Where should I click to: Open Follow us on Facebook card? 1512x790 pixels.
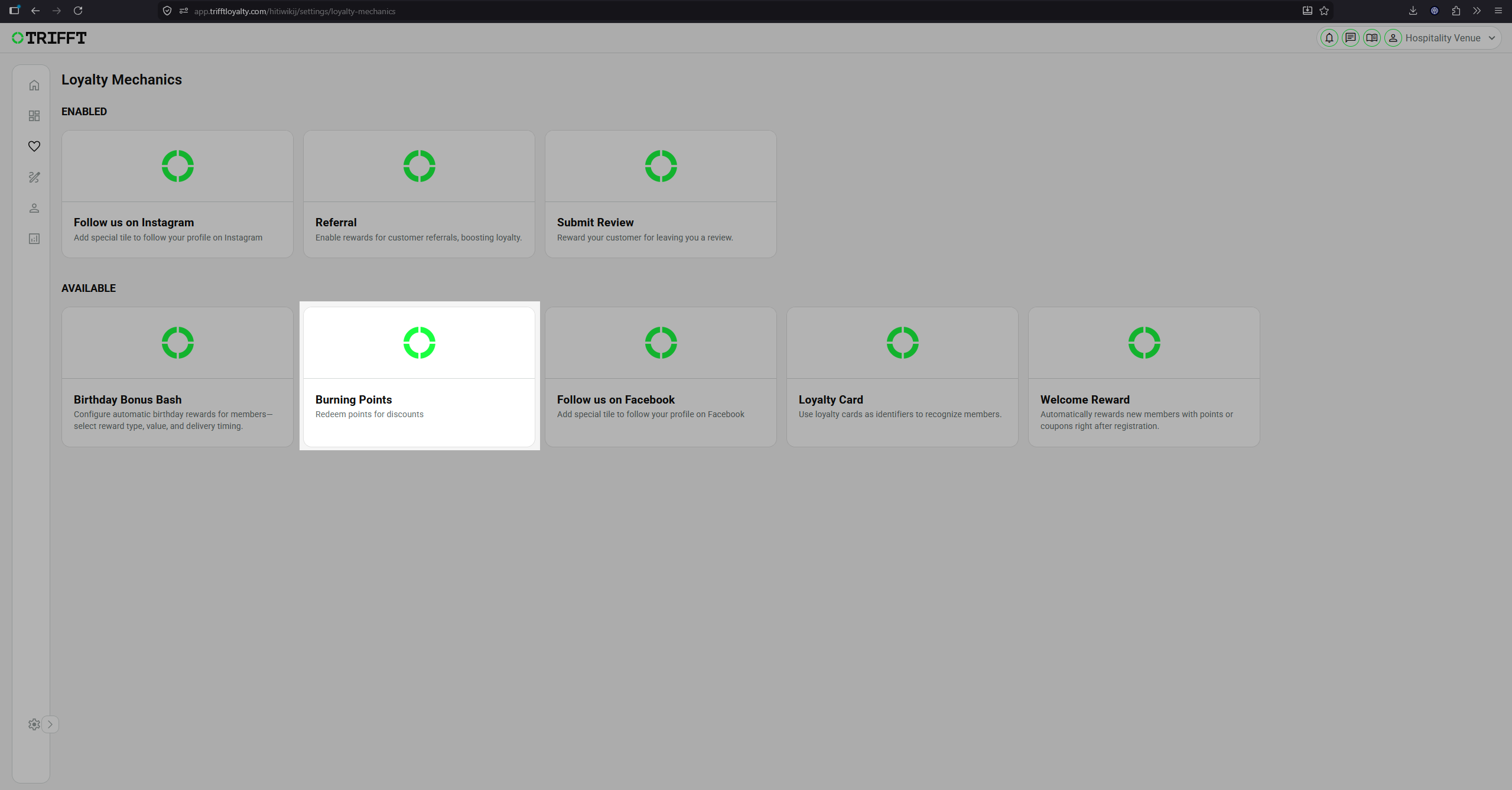[661, 377]
